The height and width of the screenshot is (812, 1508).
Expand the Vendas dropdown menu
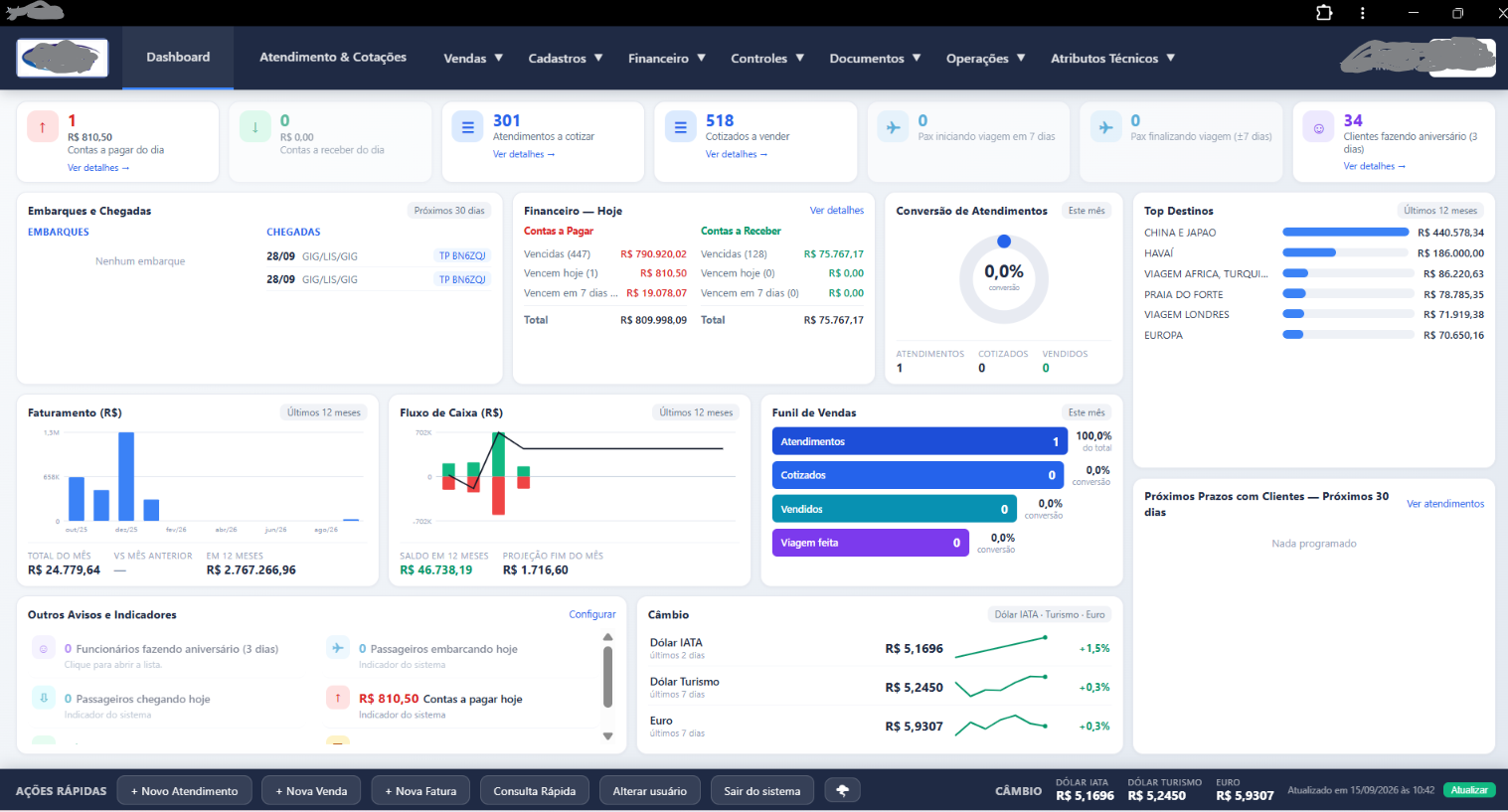[x=473, y=58]
